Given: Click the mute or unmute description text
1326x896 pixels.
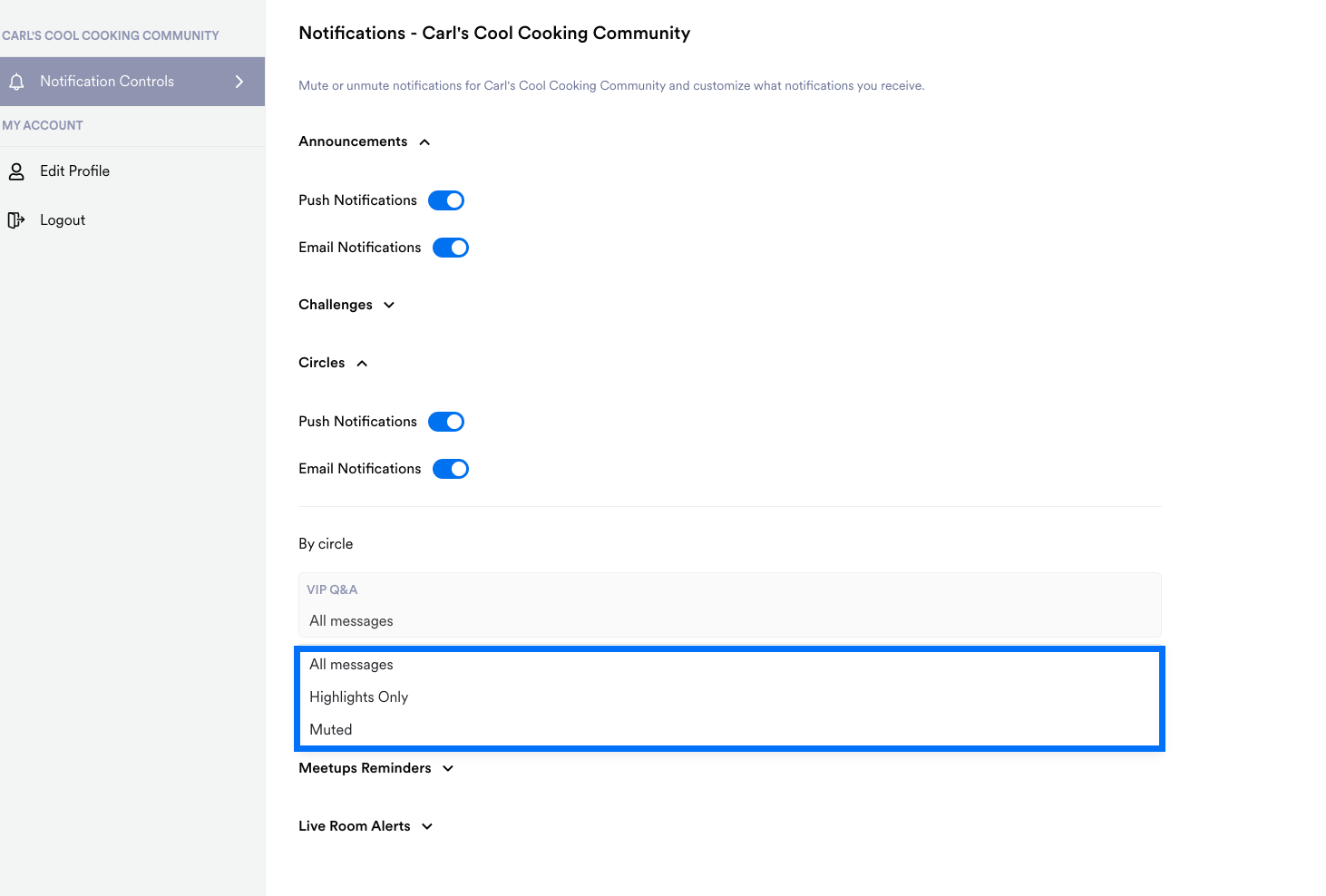Looking at the screenshot, I should (x=611, y=86).
